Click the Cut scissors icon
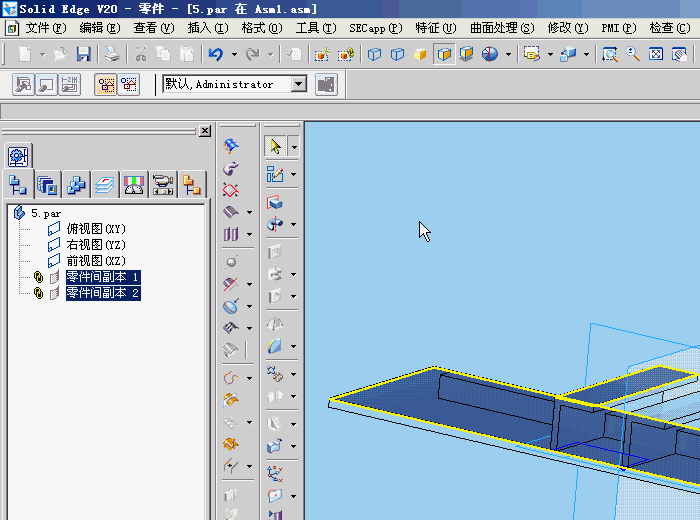Viewport: 700px width, 520px height. point(141,54)
